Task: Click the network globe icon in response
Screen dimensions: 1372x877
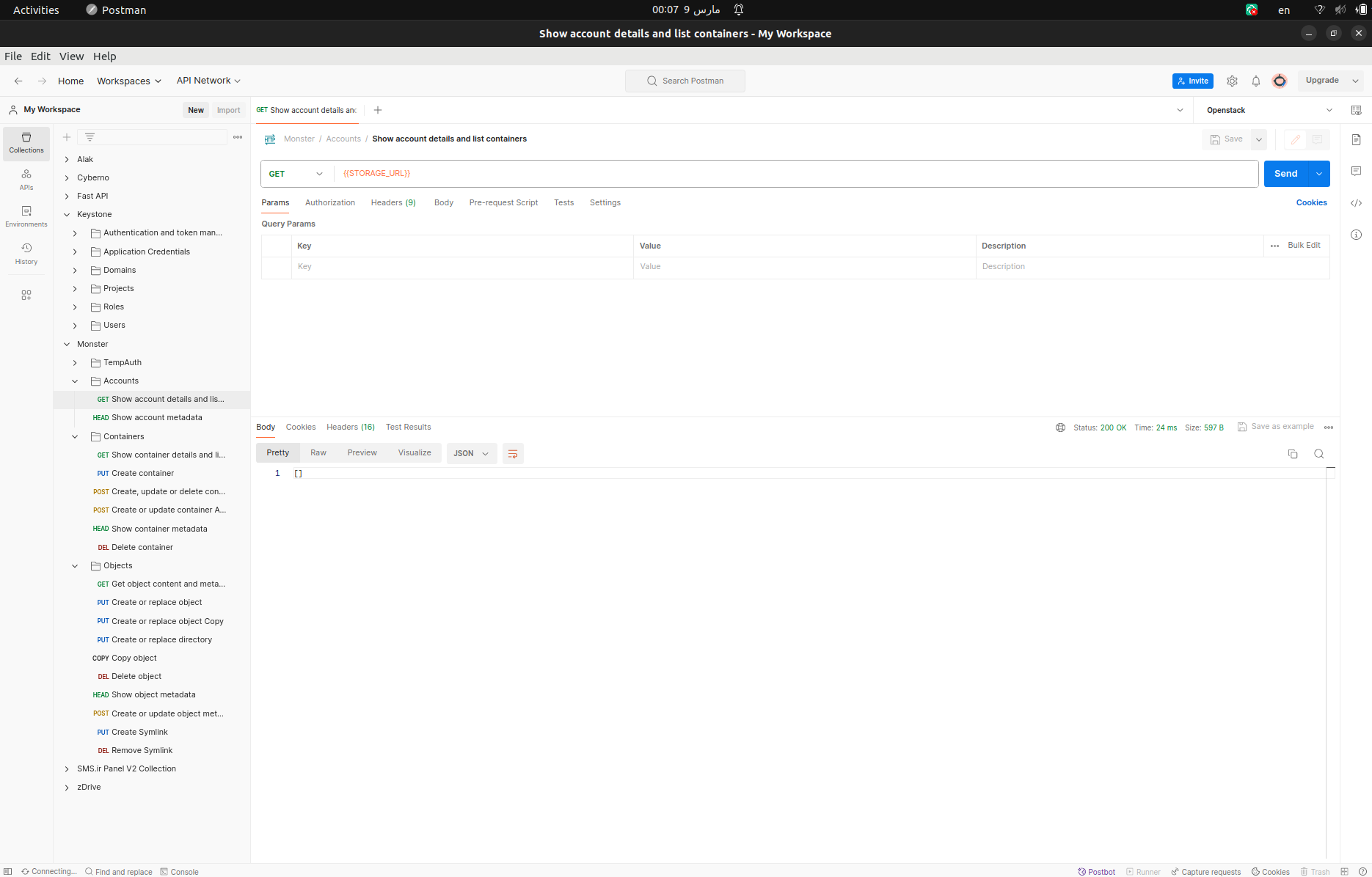Action: click(x=1060, y=428)
